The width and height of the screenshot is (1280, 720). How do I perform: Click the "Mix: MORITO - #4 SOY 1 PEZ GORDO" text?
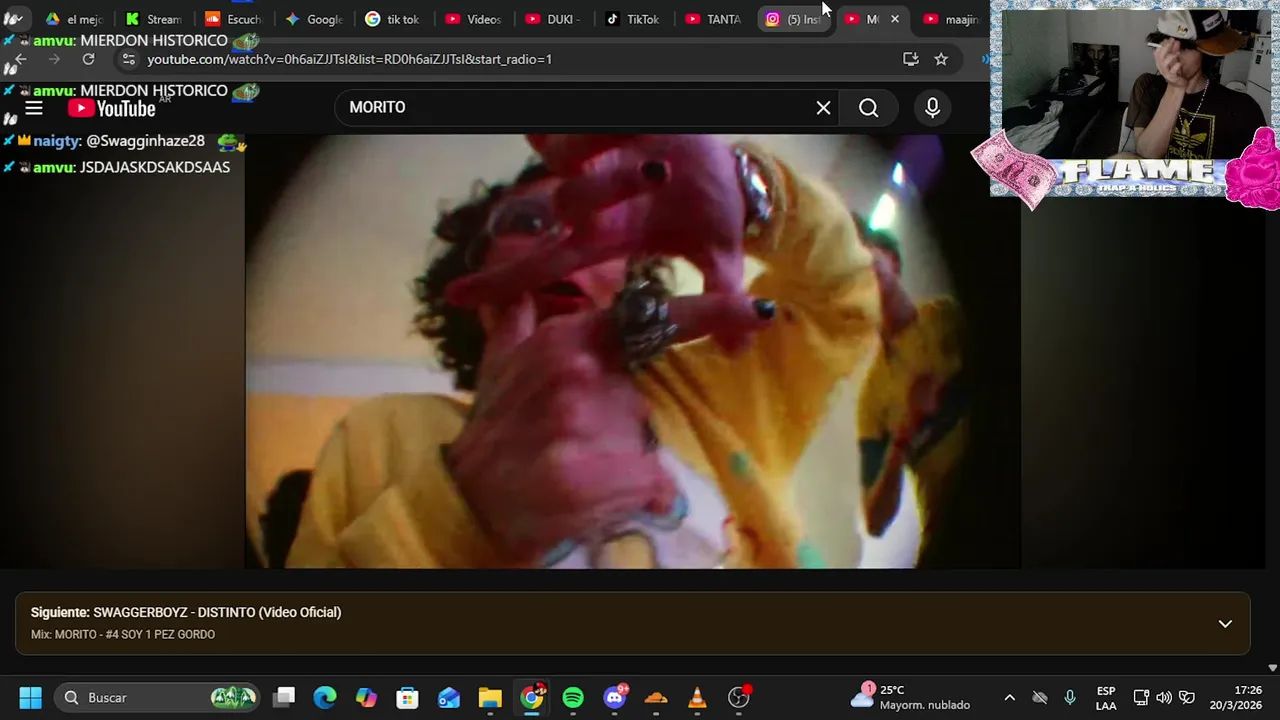123,634
